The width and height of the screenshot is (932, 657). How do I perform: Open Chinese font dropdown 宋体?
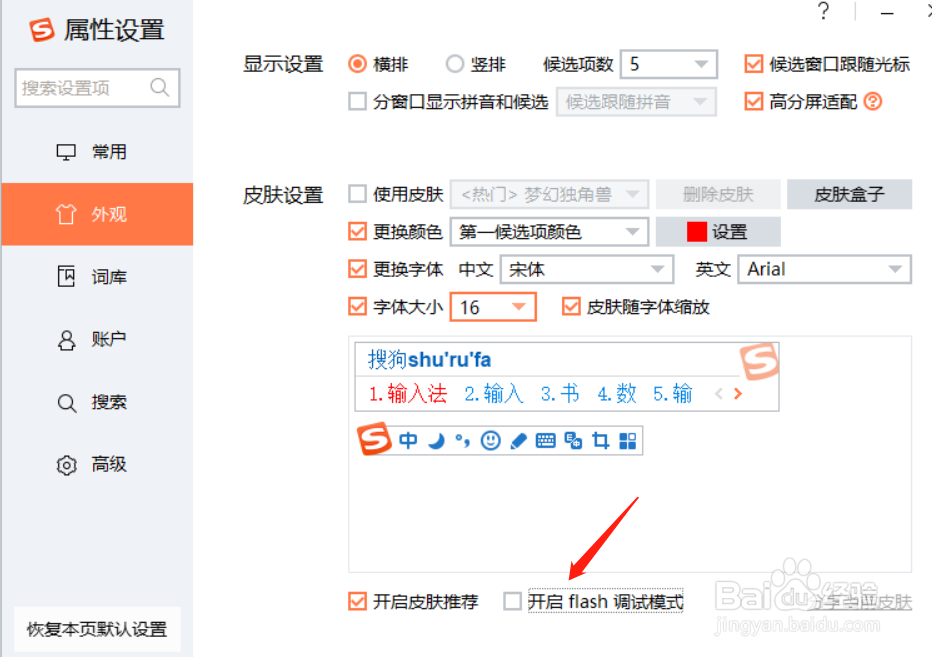pos(587,269)
